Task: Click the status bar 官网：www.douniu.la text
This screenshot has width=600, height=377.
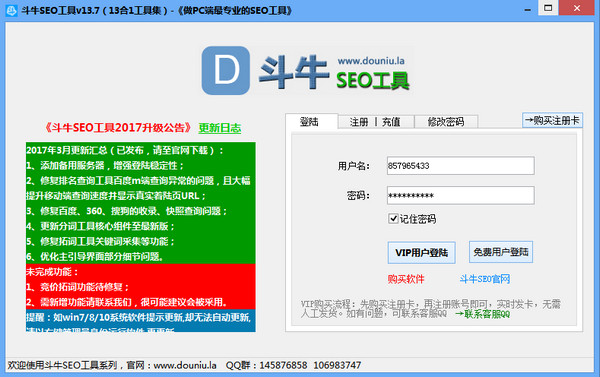Action: click(171, 365)
